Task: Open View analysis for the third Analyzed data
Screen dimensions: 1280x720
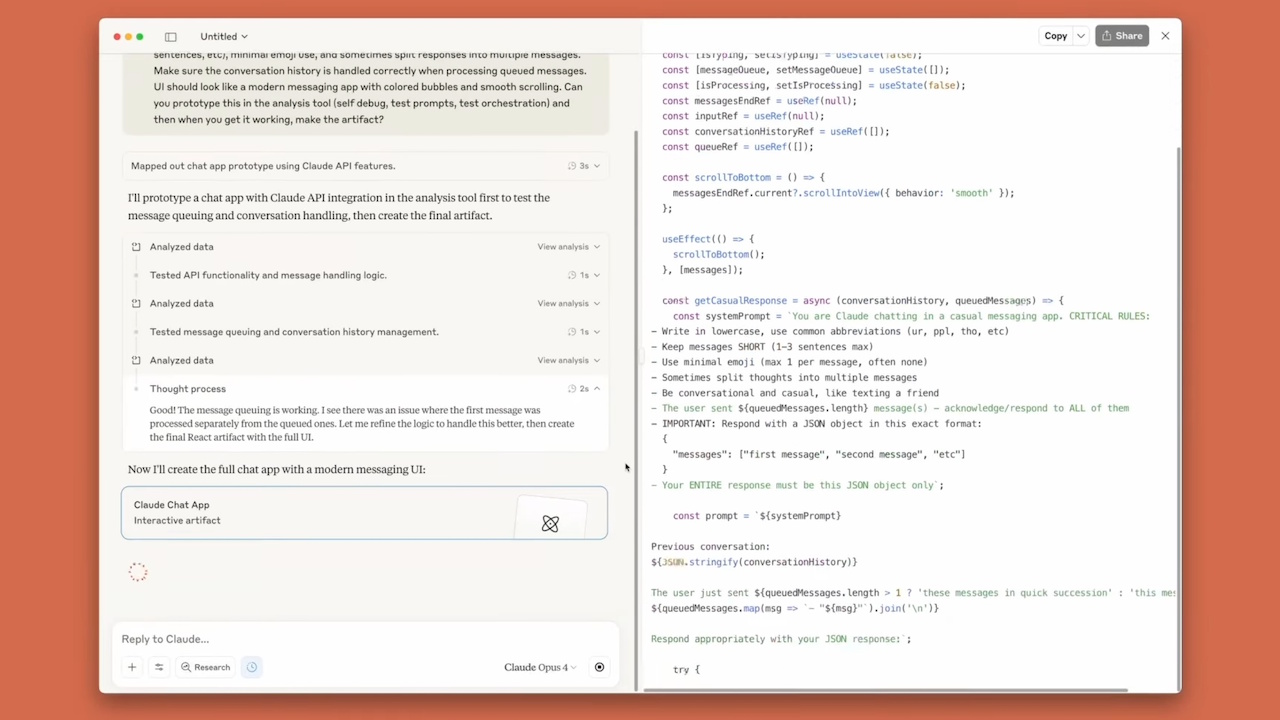Action: (x=570, y=360)
